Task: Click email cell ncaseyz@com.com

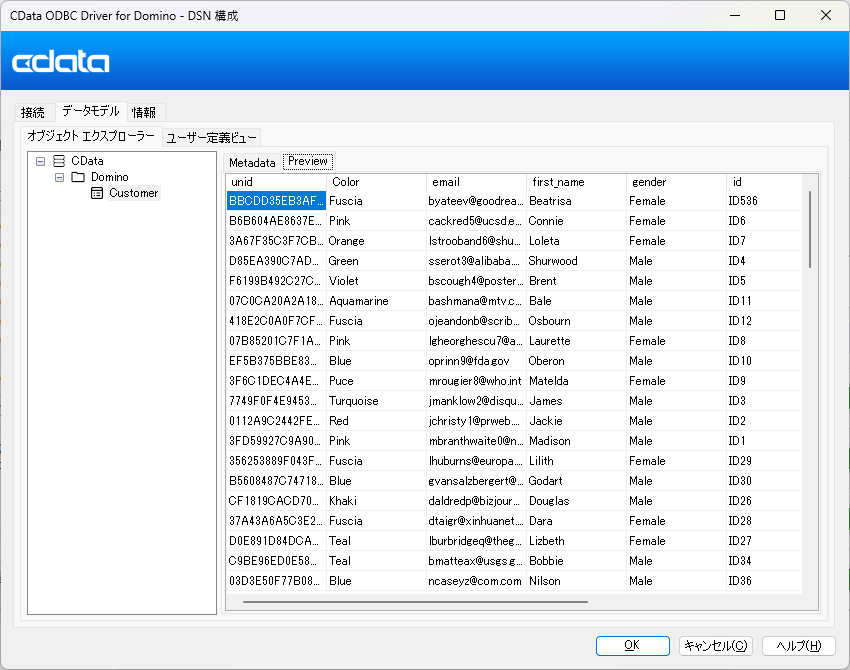Action: click(x=476, y=582)
